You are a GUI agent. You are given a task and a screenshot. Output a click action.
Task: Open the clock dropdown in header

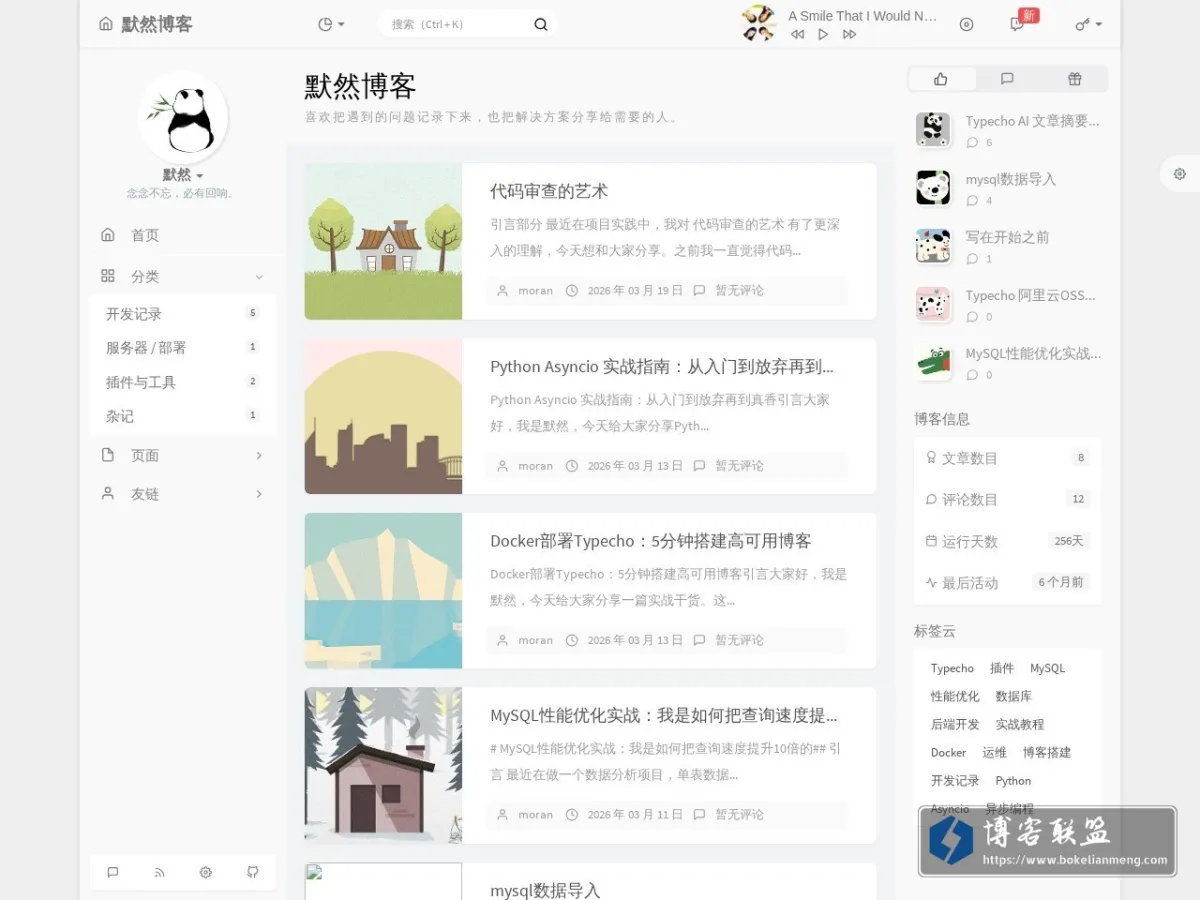pos(331,24)
